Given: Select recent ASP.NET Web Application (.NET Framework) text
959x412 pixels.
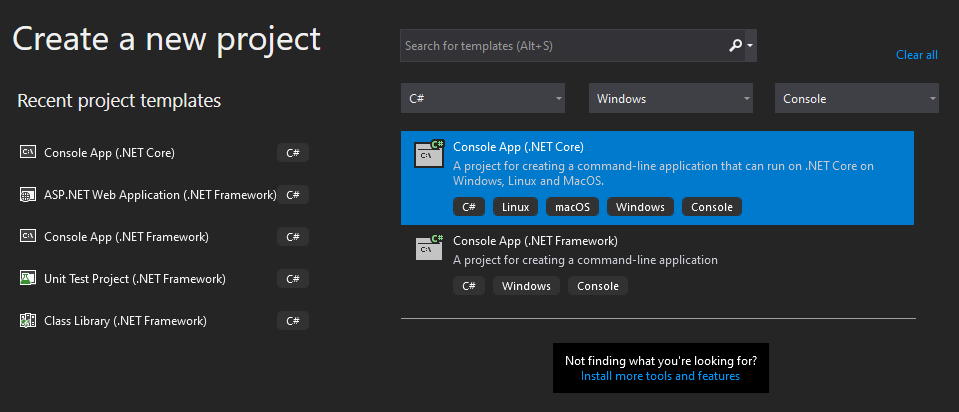Looking at the screenshot, I should pyautogui.click(x=160, y=195).
